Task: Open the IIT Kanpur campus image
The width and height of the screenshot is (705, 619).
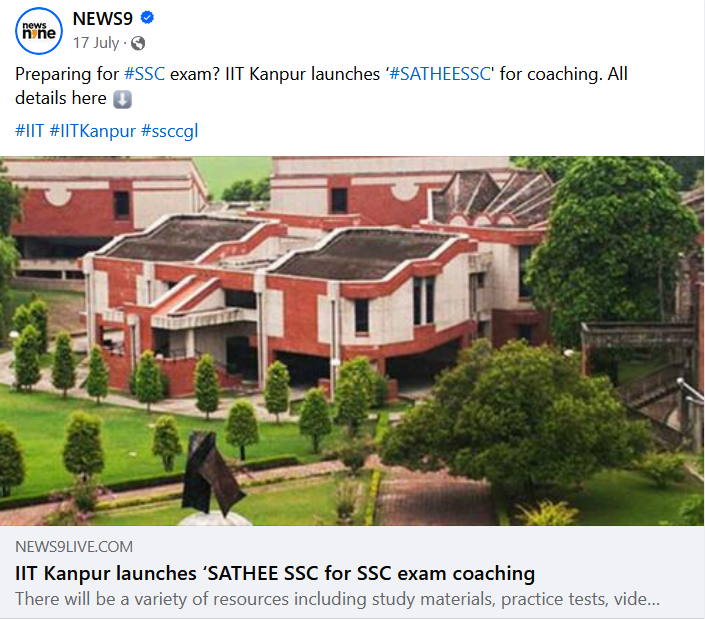Action: (352, 341)
